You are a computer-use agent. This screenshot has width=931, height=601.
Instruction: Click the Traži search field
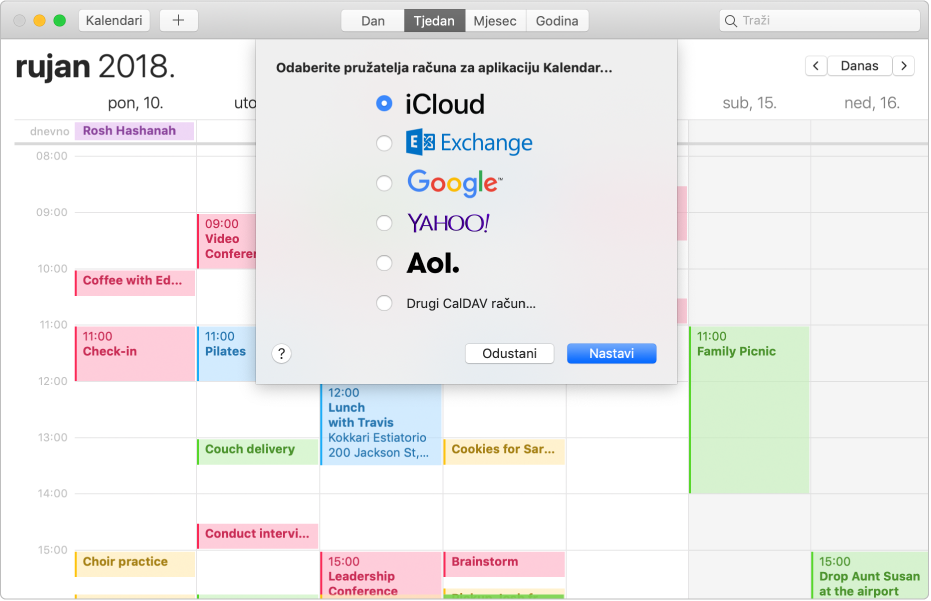coord(819,21)
